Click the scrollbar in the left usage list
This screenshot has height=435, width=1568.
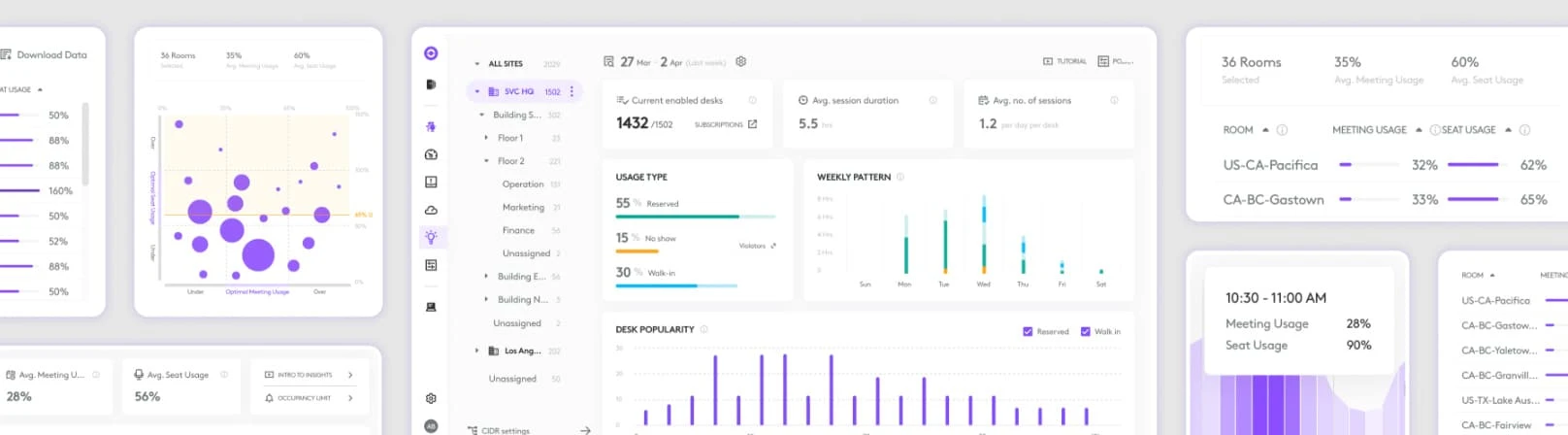pos(85,144)
